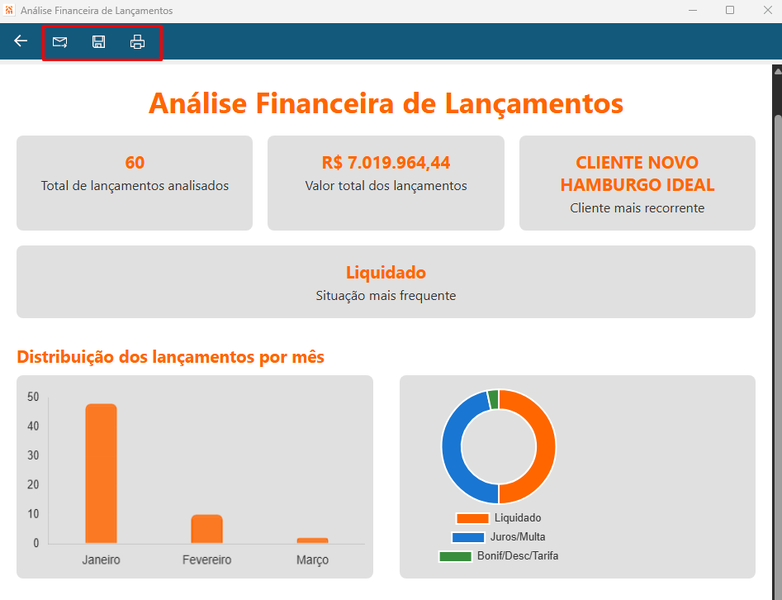
Task: Click the 'R$ 7.019.964,44' value
Action: tap(386, 163)
